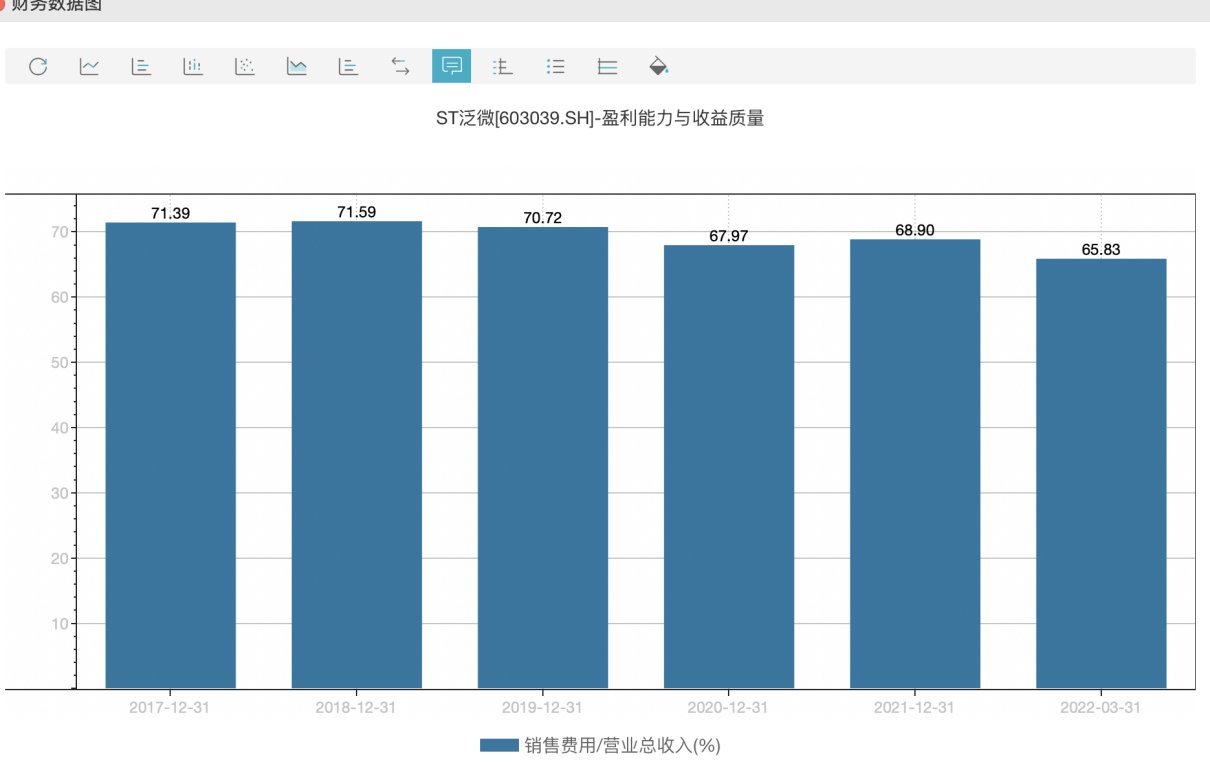Toggle the legend list icon
This screenshot has height=762, width=1210.
[556, 67]
